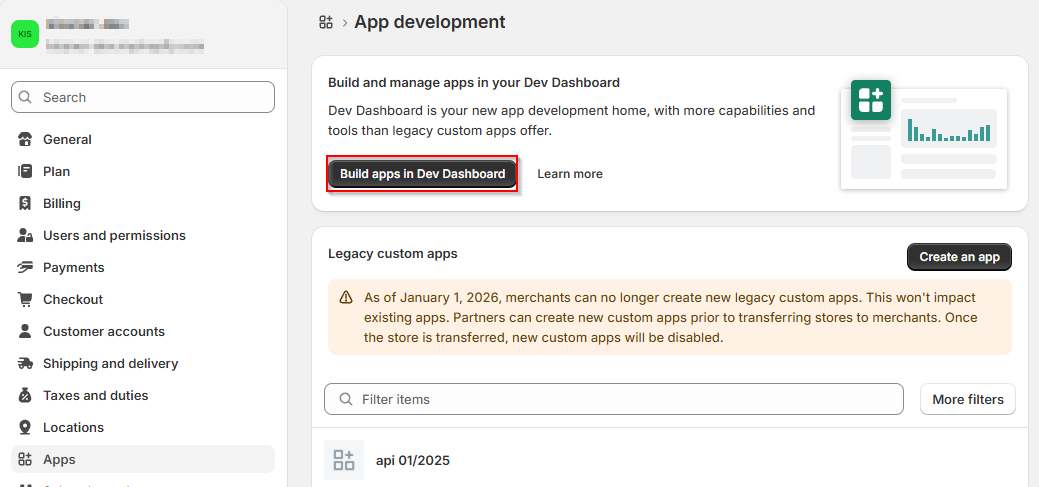Viewport: 1039px width, 487px height.
Task: Click the Learn more link
Action: [x=570, y=174]
